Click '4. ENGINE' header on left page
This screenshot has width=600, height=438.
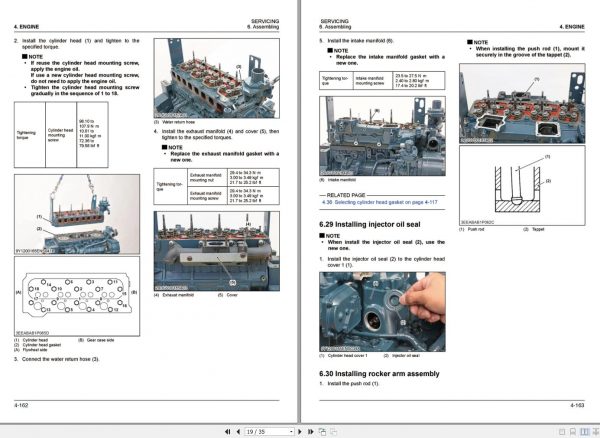pos(26,27)
